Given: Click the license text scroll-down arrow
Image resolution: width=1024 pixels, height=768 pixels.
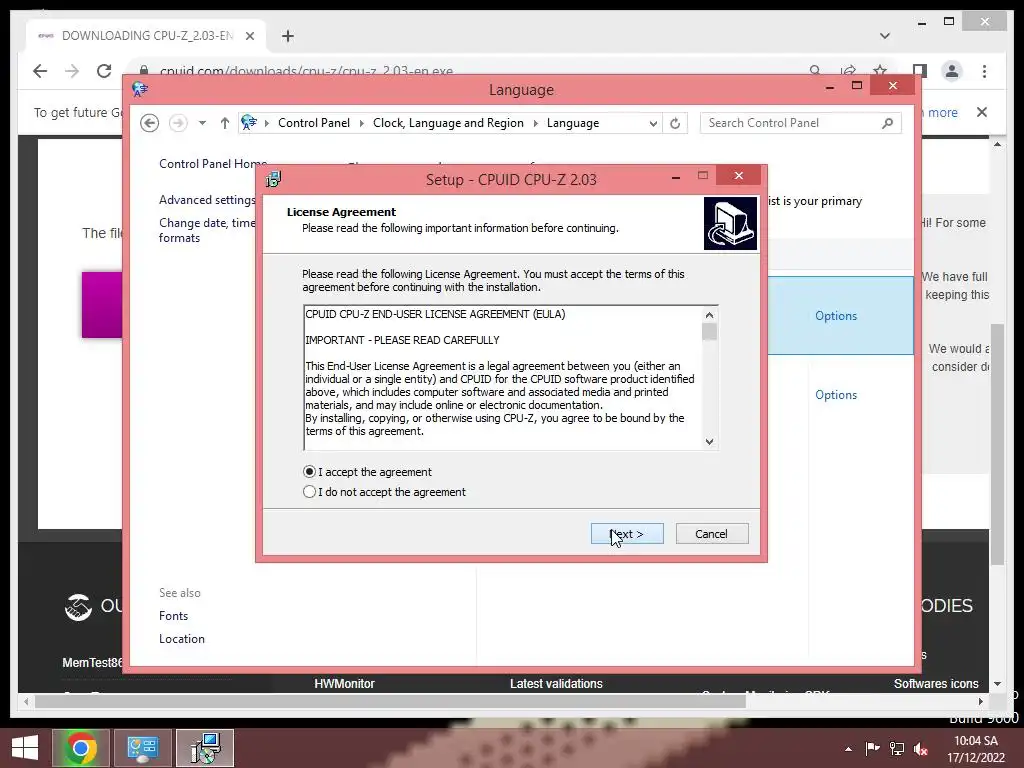Looking at the screenshot, I should [709, 441].
